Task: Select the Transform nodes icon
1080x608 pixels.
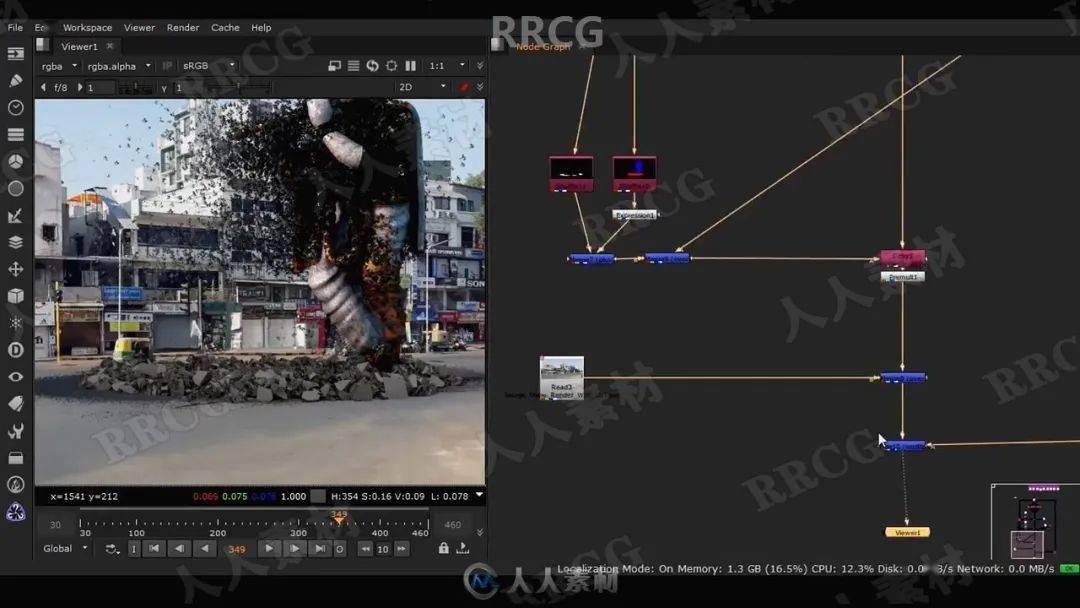Action: point(15,269)
